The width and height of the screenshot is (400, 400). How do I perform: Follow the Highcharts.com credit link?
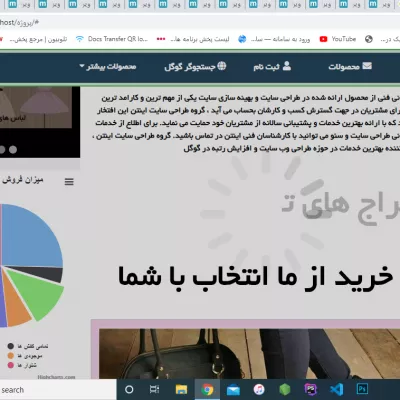(x=56, y=377)
